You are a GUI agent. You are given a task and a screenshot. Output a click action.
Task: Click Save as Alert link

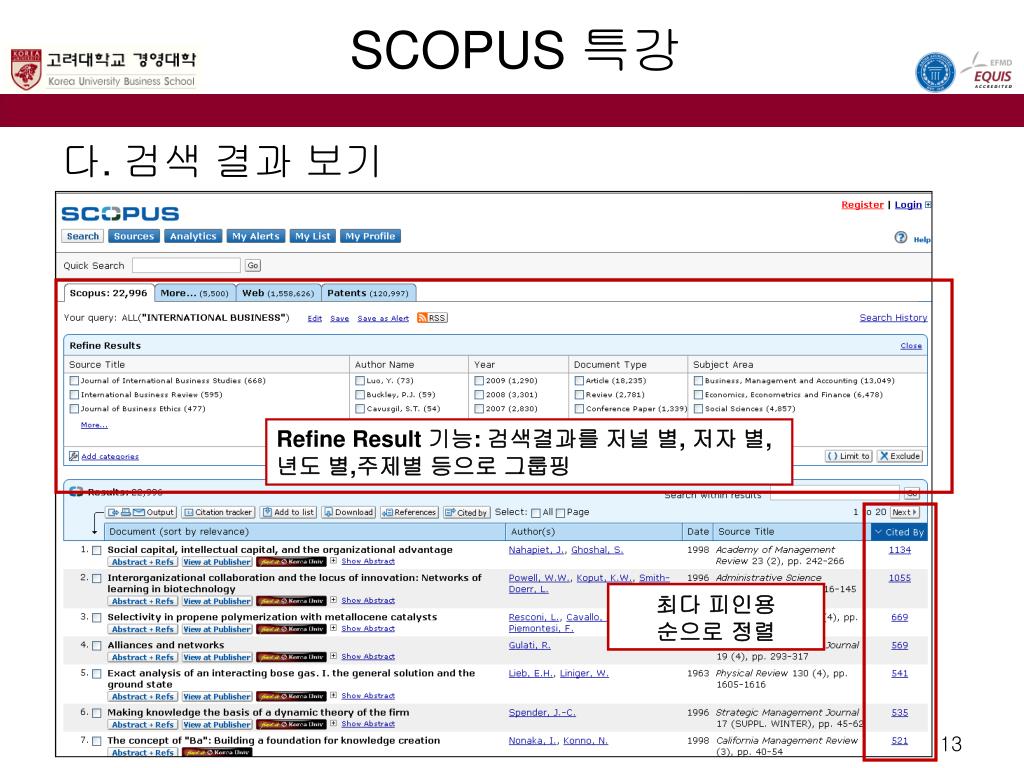[383, 319]
